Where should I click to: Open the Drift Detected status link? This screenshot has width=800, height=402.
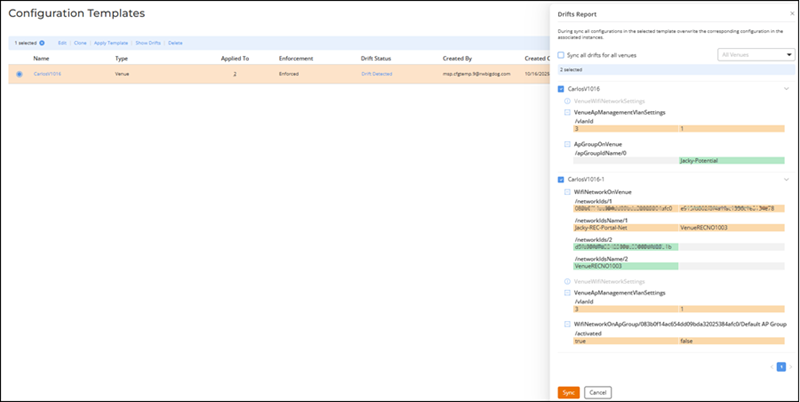tap(376, 74)
